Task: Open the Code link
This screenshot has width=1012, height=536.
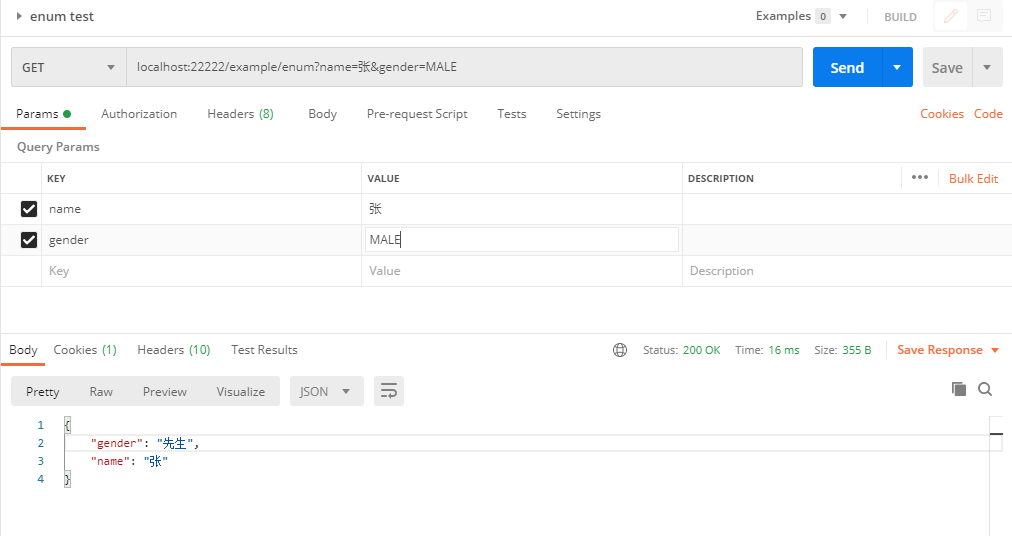Action: click(988, 114)
